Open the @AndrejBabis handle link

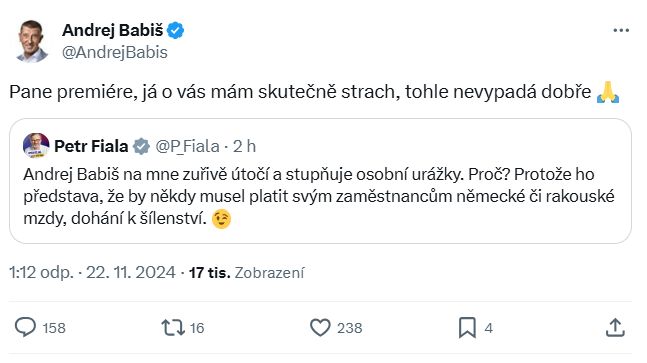coord(115,52)
